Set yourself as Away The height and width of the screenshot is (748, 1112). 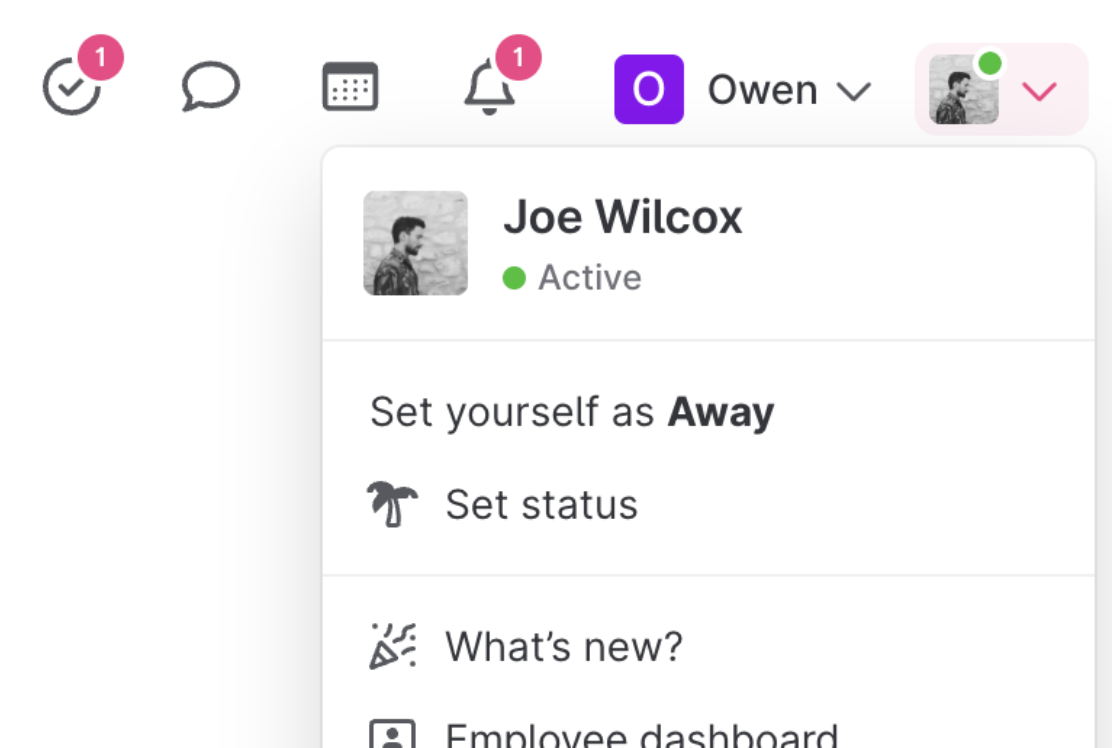572,412
